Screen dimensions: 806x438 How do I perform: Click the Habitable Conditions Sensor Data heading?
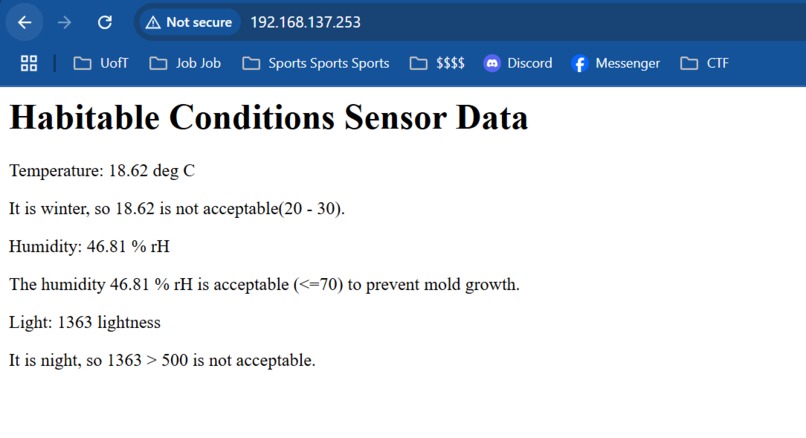269,118
